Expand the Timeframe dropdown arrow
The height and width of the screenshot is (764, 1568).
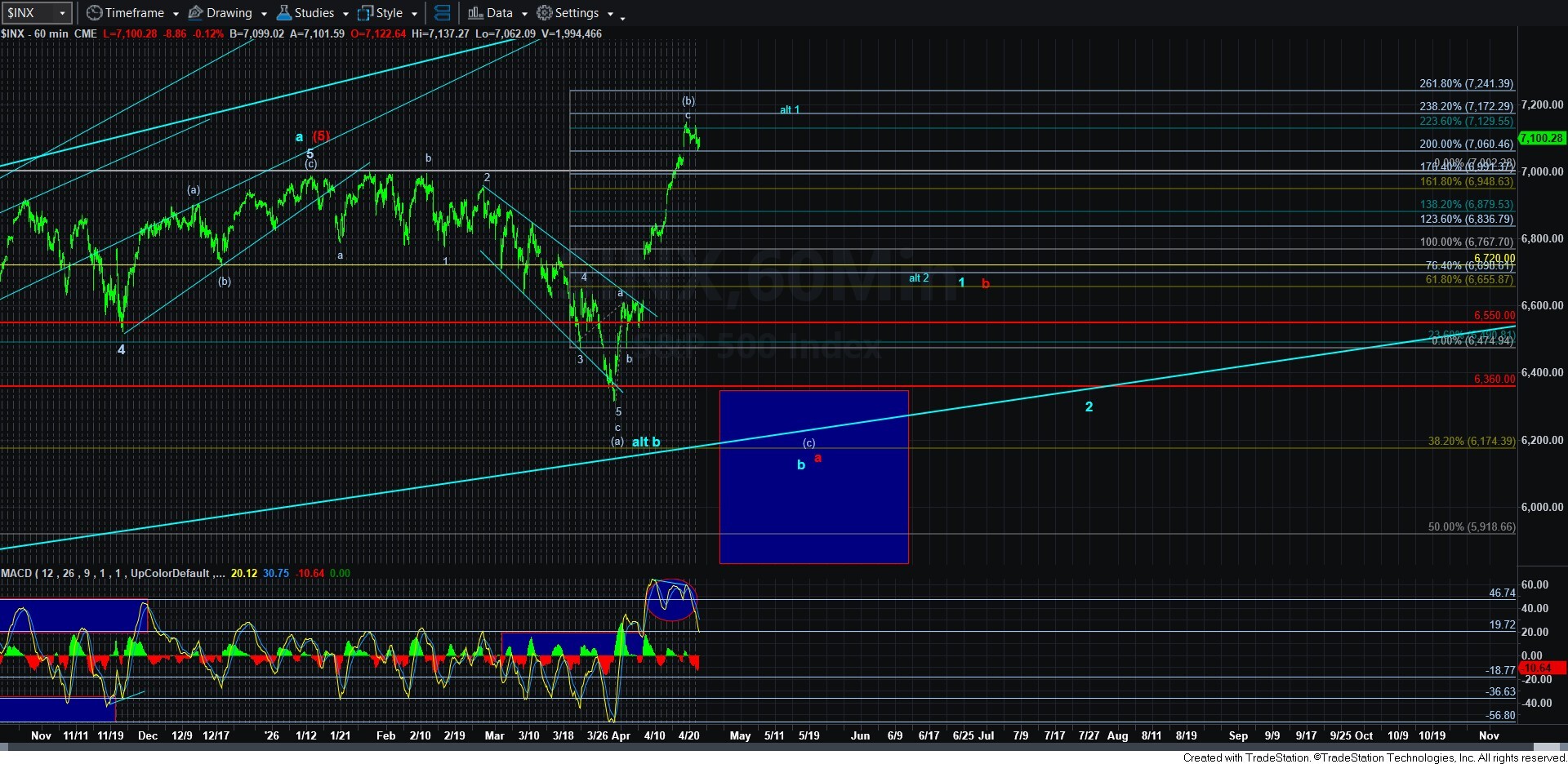176,14
